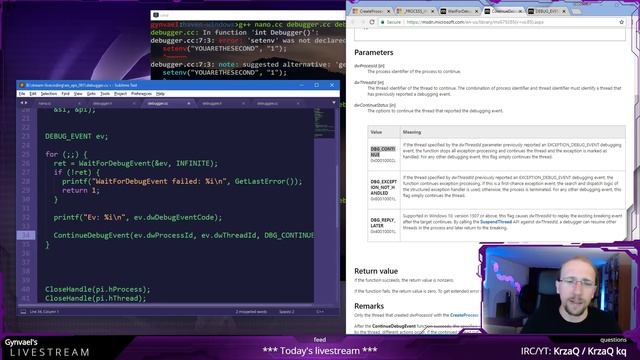Viewport: 640px width, 360px height.
Task: Click the DEBUG_EVENT ev; declaration line
Action: tap(76, 136)
